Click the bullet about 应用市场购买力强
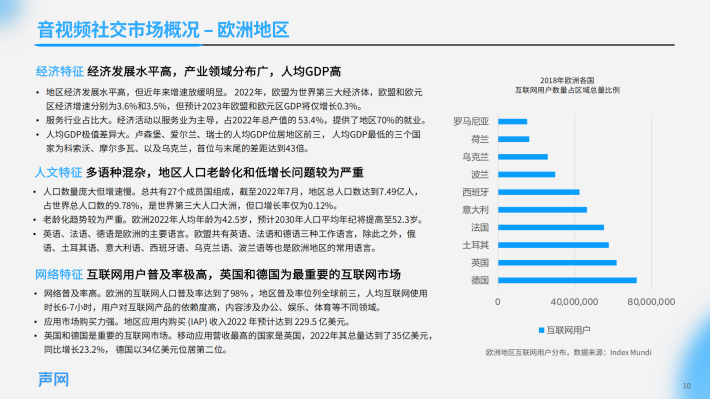 coord(197,322)
